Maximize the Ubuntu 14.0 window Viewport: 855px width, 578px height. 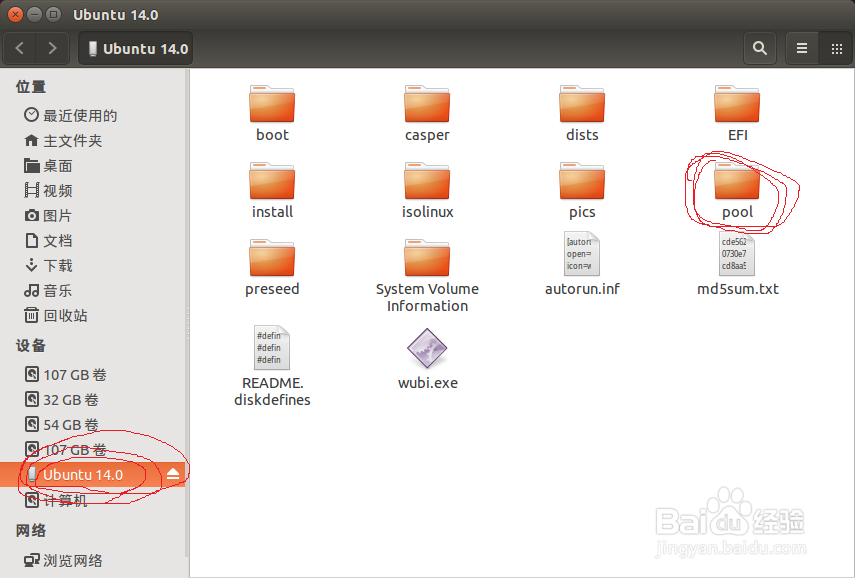point(53,14)
